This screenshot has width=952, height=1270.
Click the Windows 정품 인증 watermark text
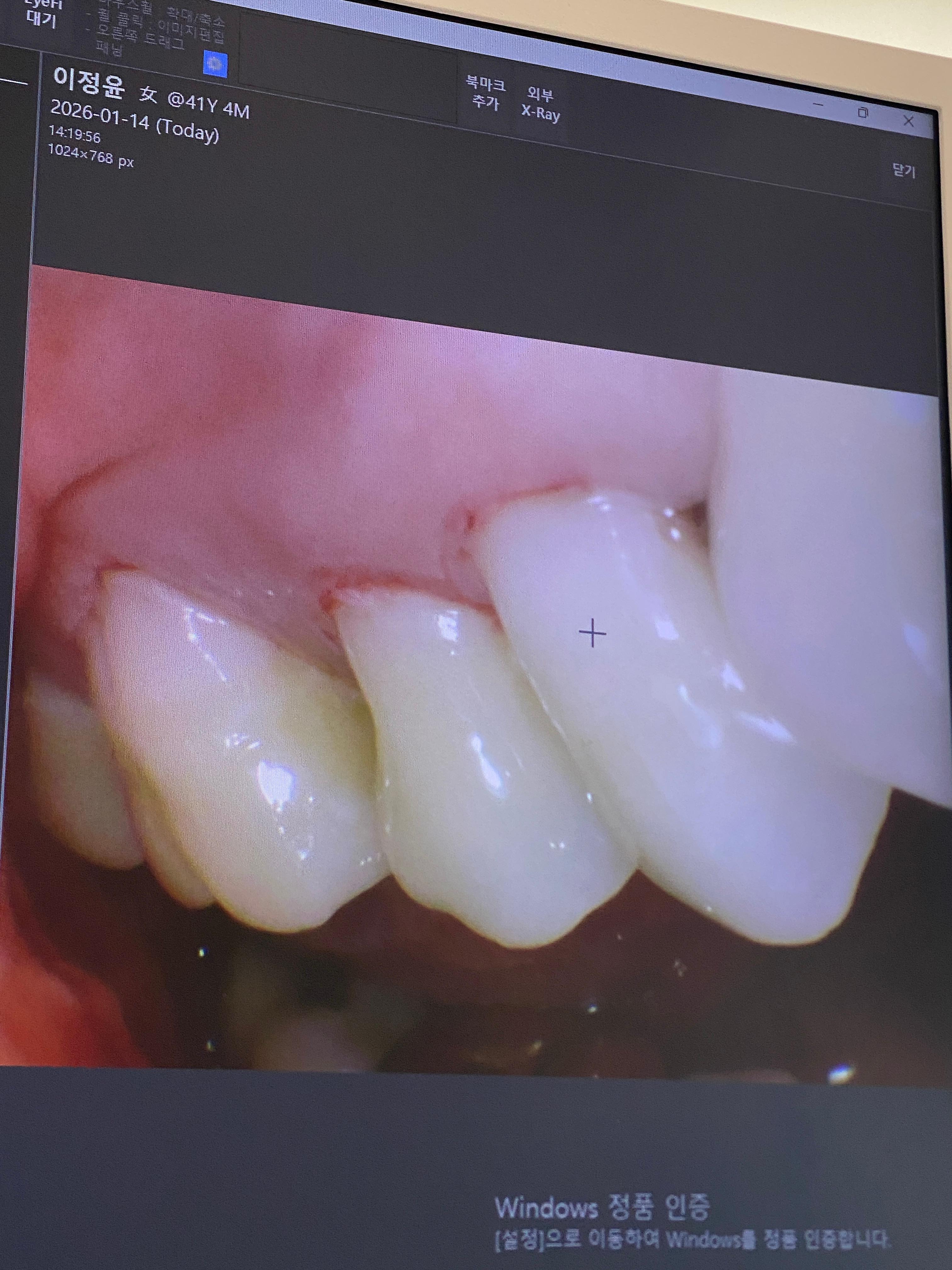tap(601, 1207)
